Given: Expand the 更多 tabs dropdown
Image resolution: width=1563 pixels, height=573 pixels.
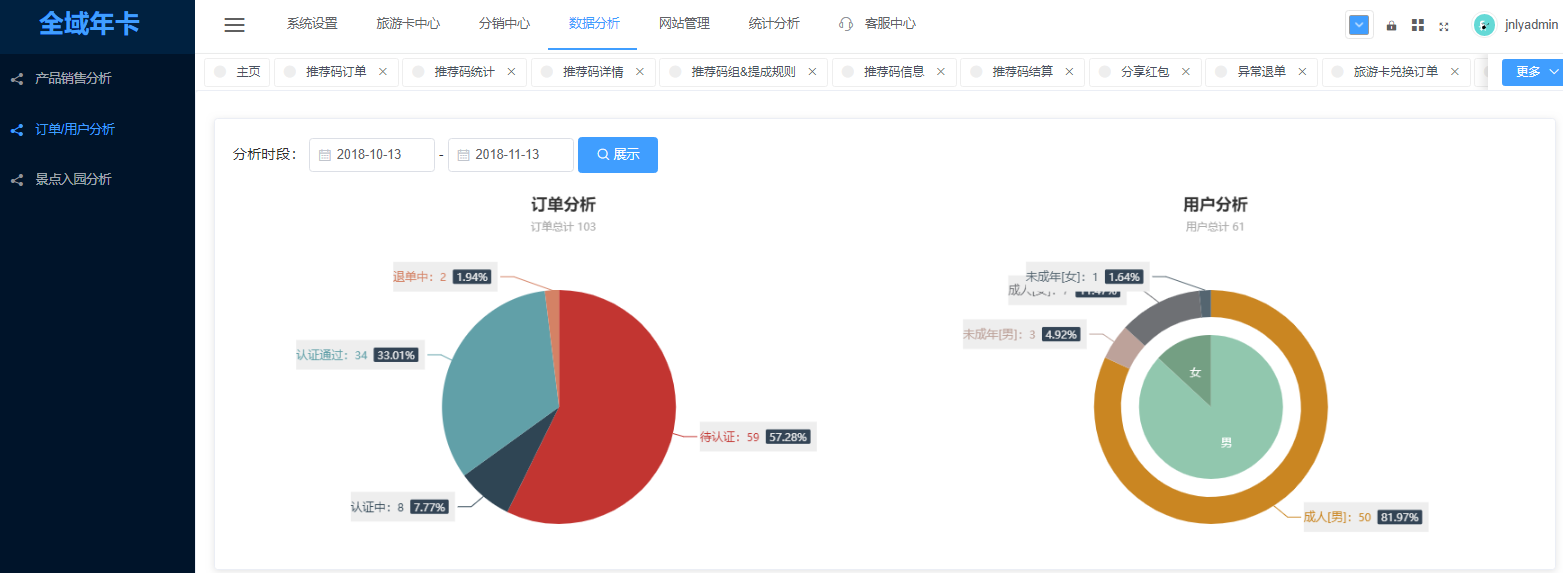Looking at the screenshot, I should 1532,72.
